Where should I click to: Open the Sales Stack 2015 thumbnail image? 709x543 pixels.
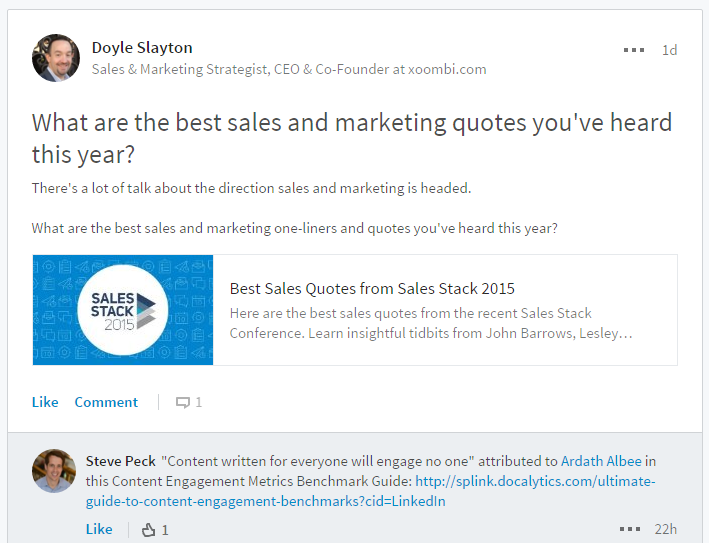123,310
